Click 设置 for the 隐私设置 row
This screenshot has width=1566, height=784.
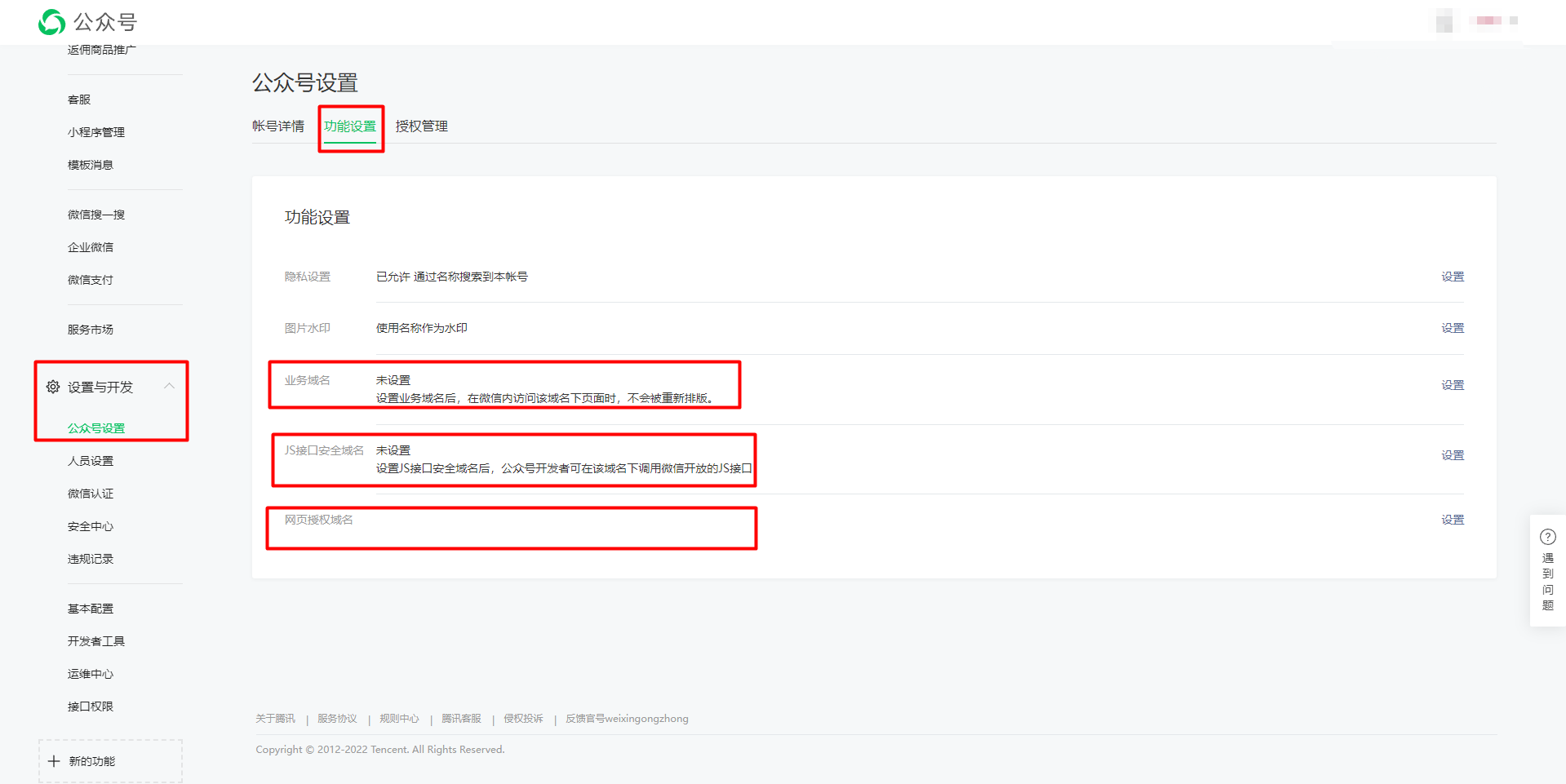point(1453,277)
